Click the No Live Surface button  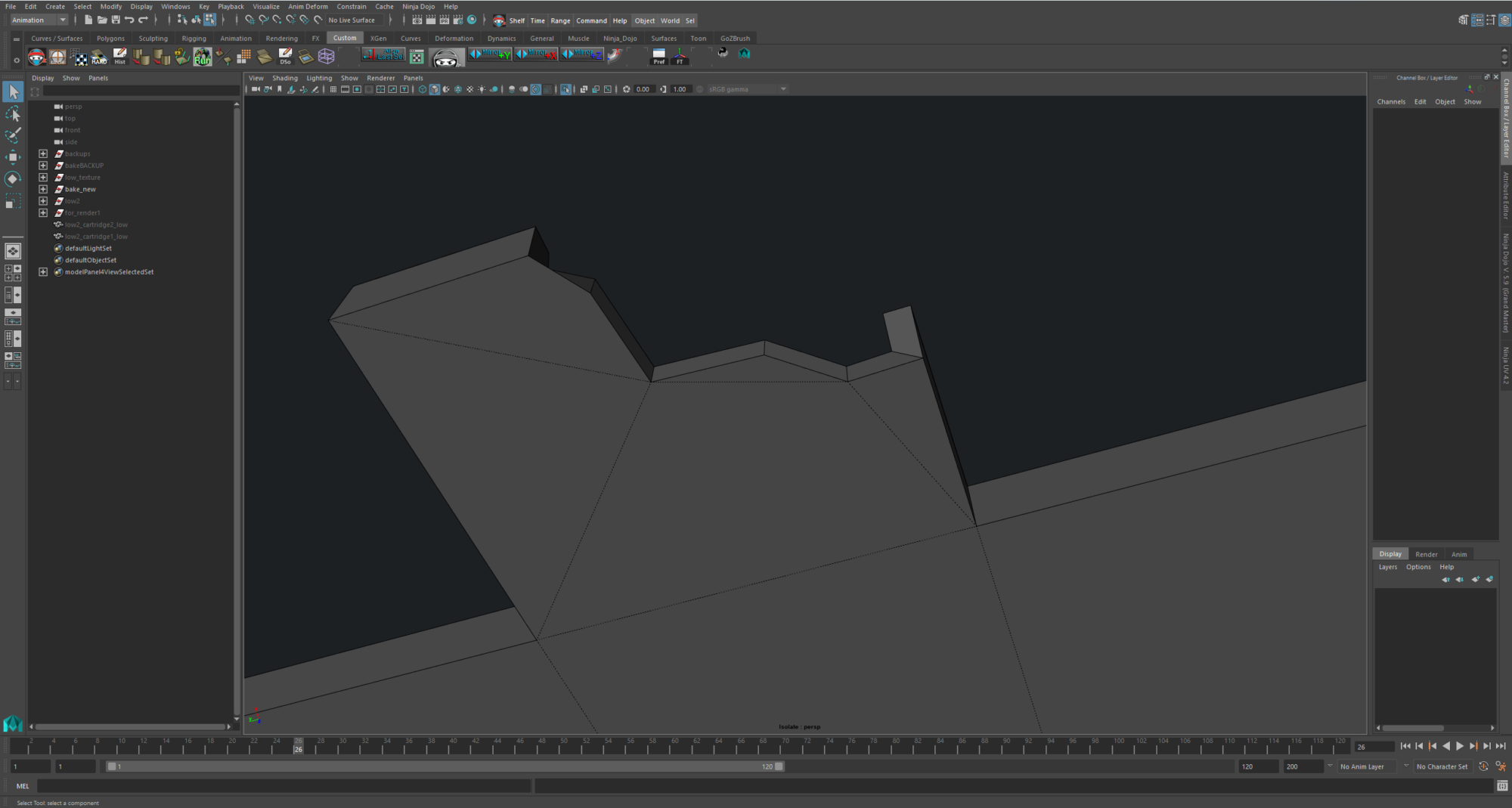point(352,20)
